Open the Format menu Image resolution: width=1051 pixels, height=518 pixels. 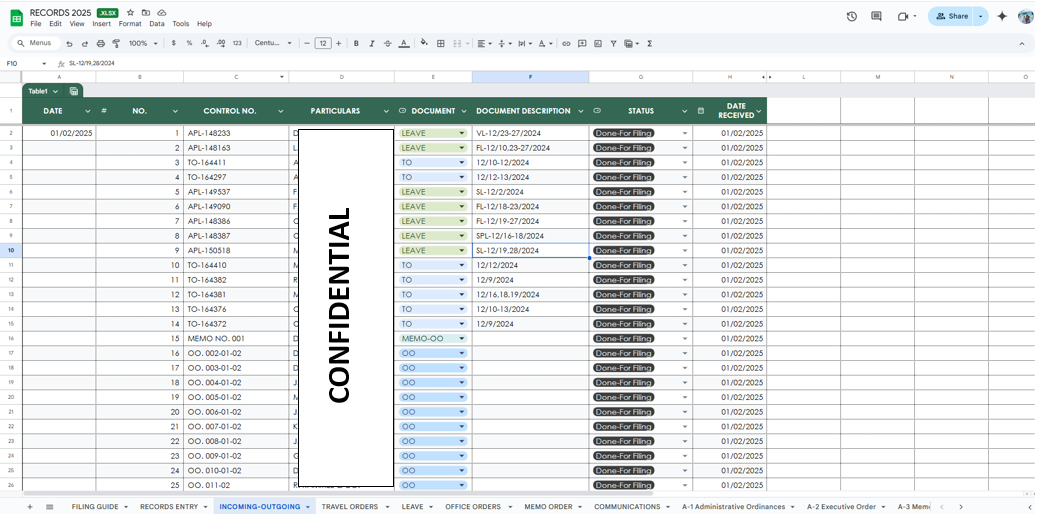(x=130, y=24)
